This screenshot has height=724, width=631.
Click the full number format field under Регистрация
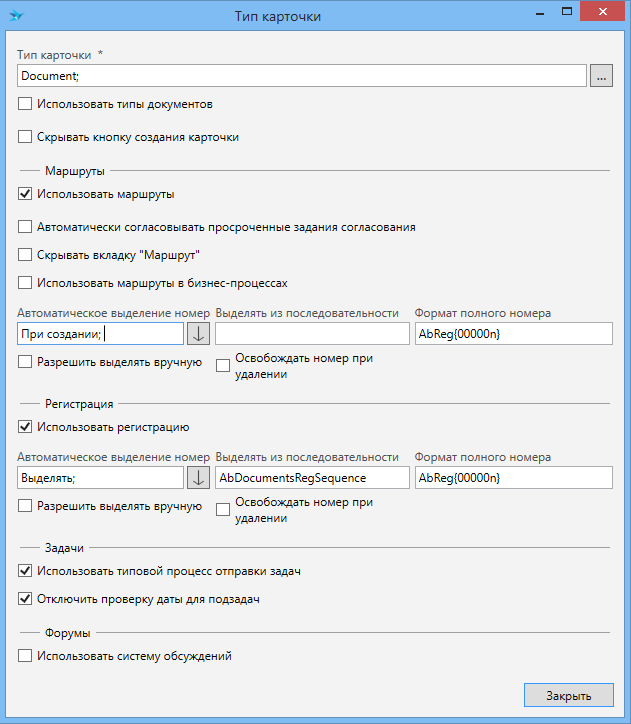512,478
